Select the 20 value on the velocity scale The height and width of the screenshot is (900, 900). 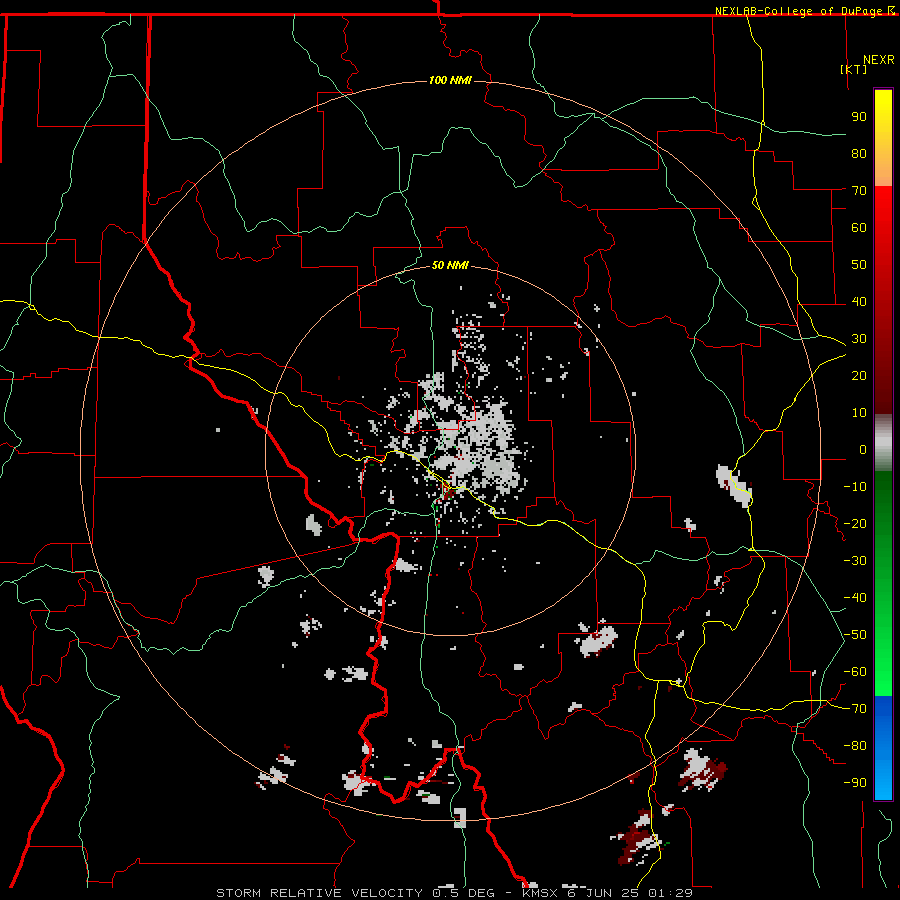point(859,376)
